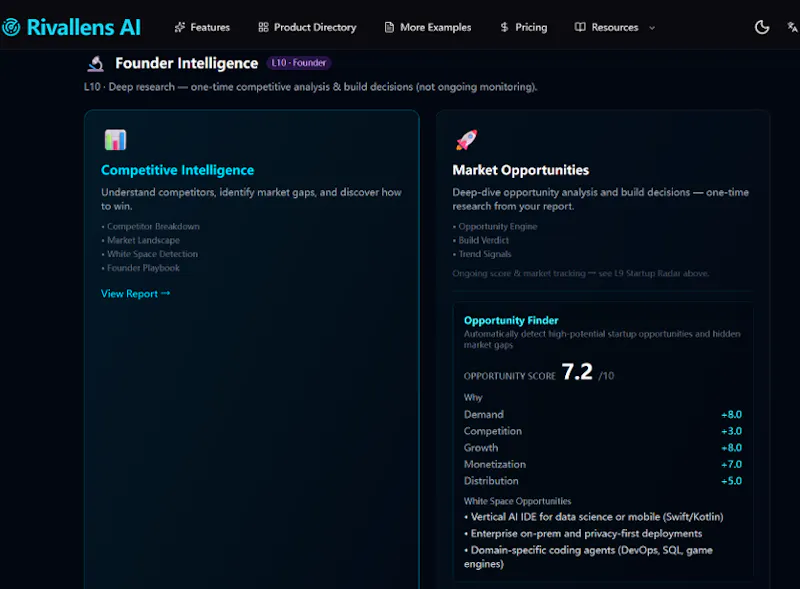Viewport: 800px width, 589px height.
Task: Open the Competitive Intelligence heading
Action: (178, 170)
